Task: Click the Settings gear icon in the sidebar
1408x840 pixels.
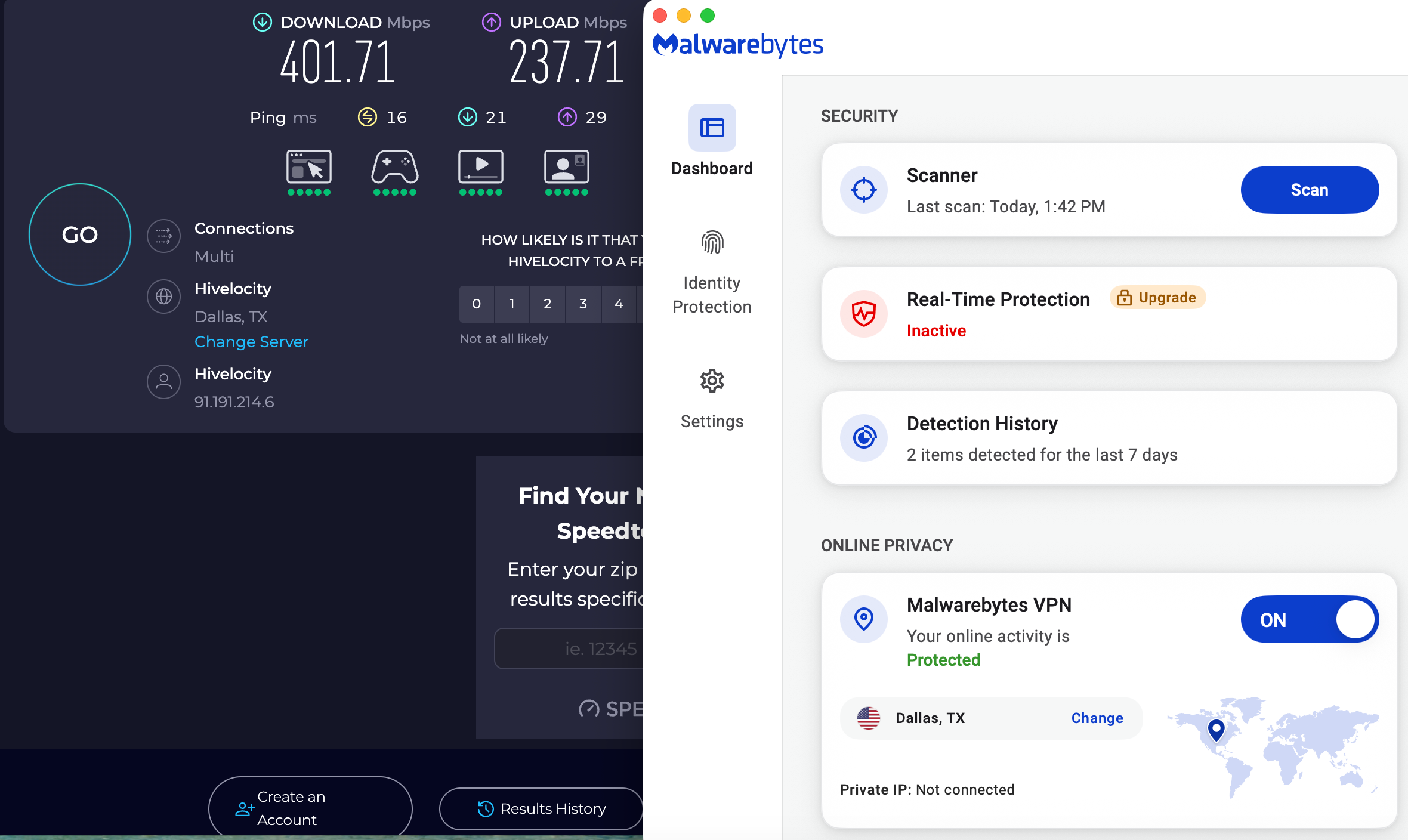Action: coord(711,381)
